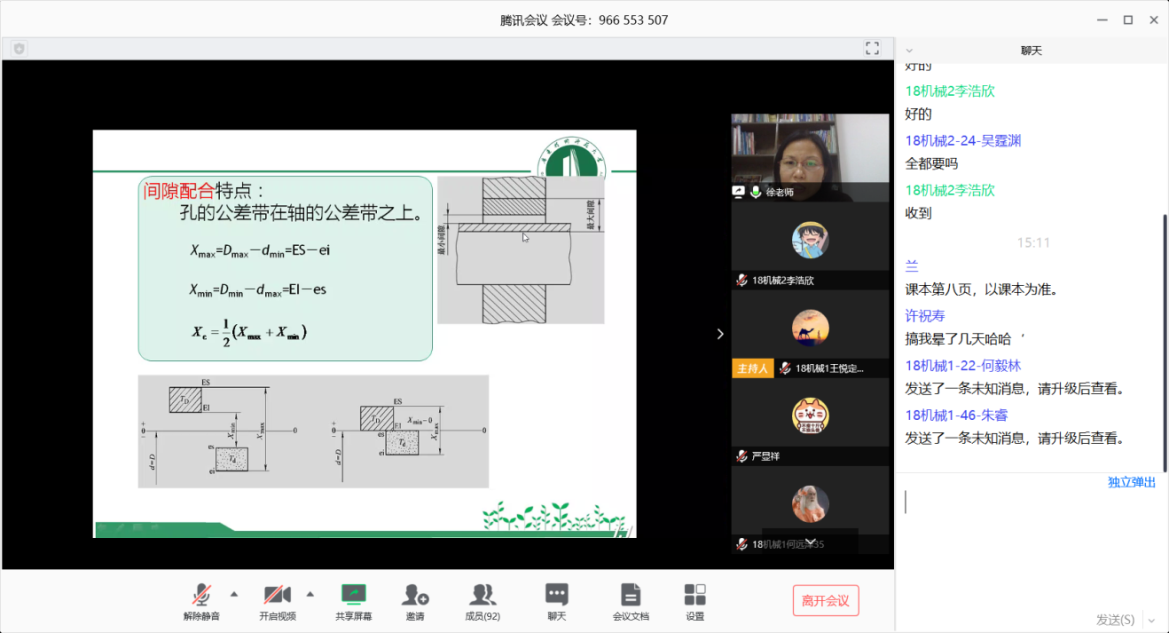Viewport: 1169px width, 633px height.
Task: Click the 独立弹出 pop-out link
Action: (1131, 482)
